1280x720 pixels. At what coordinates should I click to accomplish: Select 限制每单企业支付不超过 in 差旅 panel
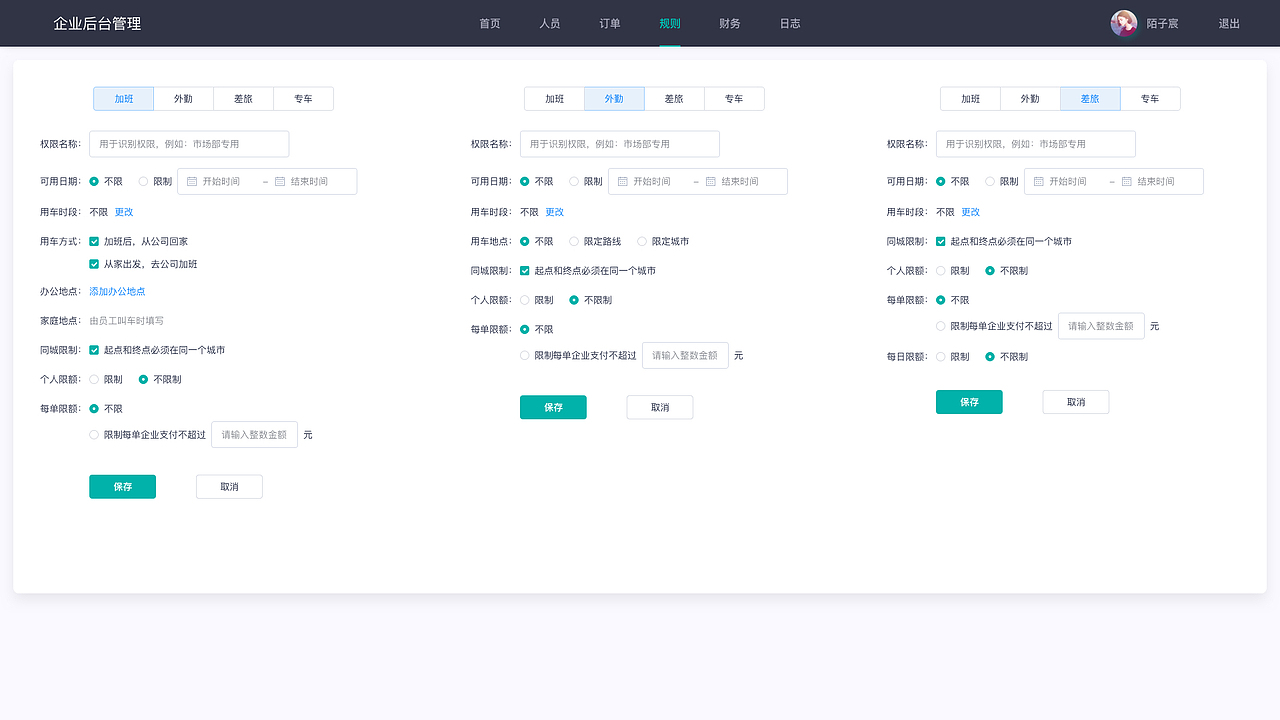click(x=939, y=325)
